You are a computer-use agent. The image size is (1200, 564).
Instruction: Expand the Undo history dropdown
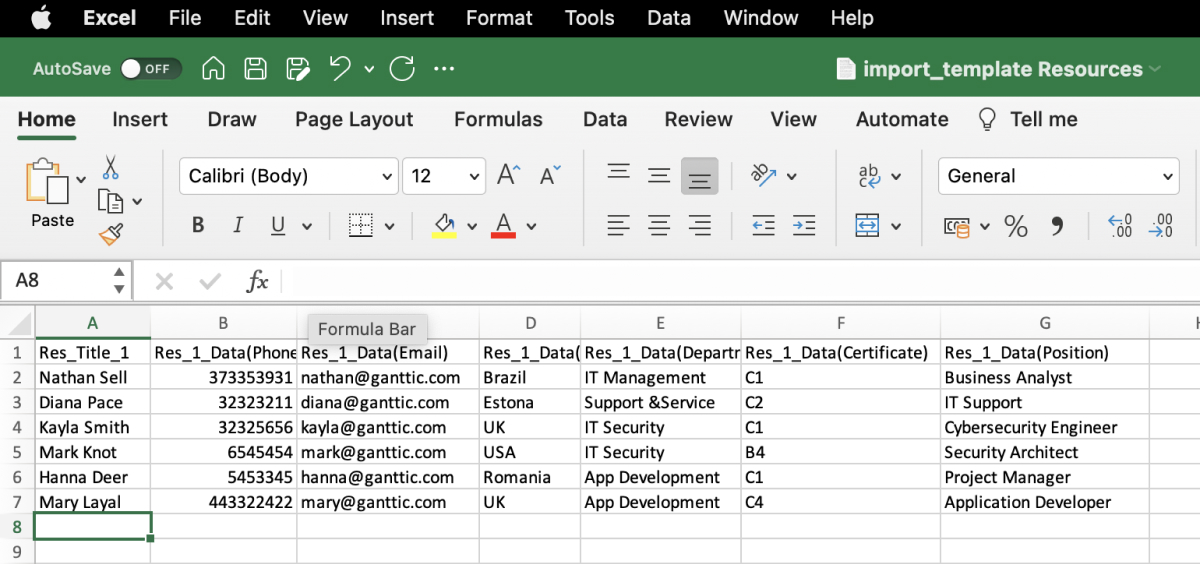coord(369,69)
